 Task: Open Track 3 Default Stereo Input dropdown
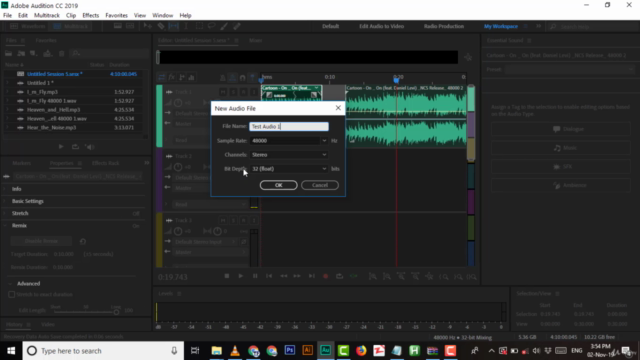point(205,242)
